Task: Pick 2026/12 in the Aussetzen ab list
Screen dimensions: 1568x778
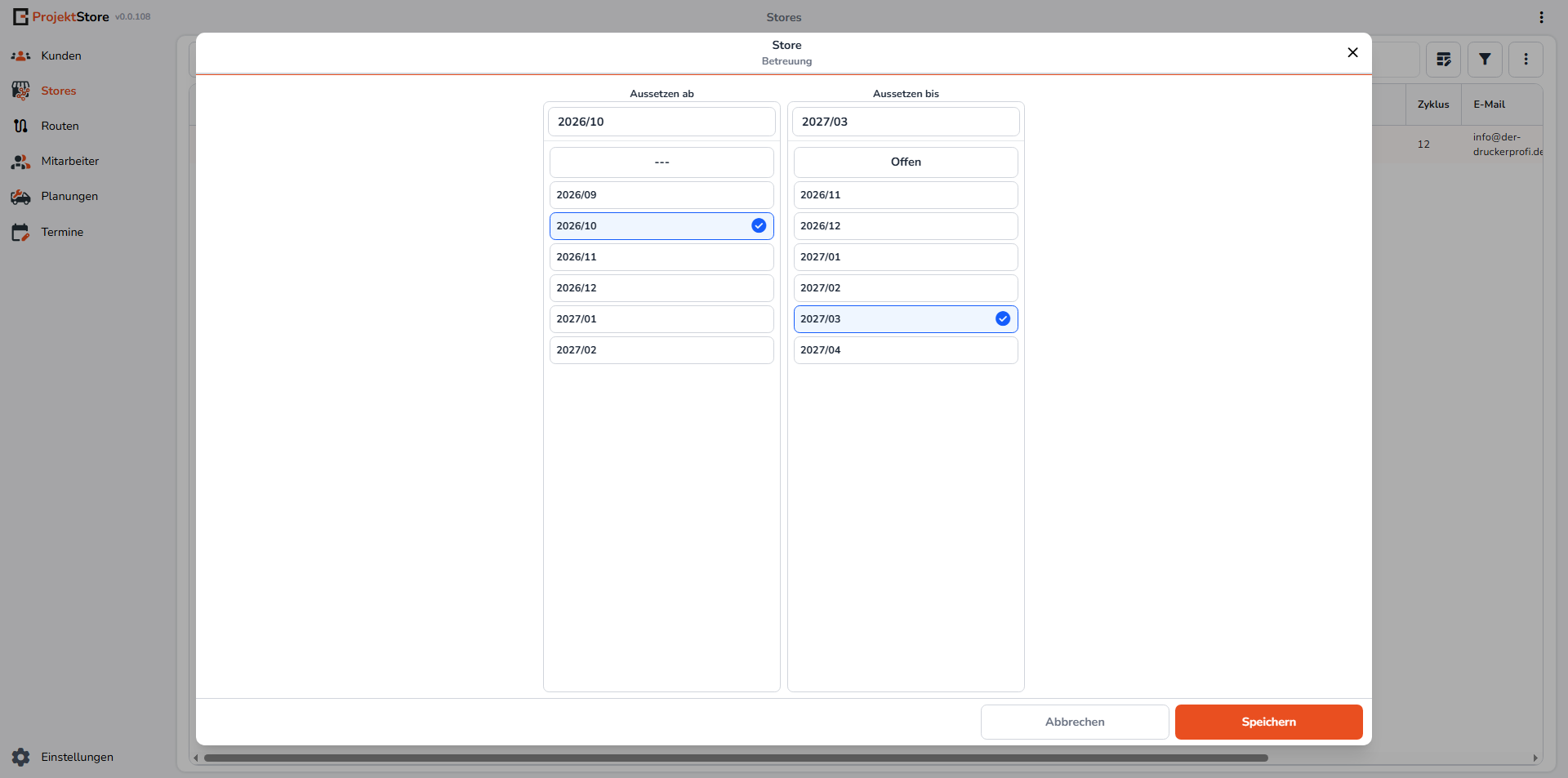Action: [x=661, y=288]
